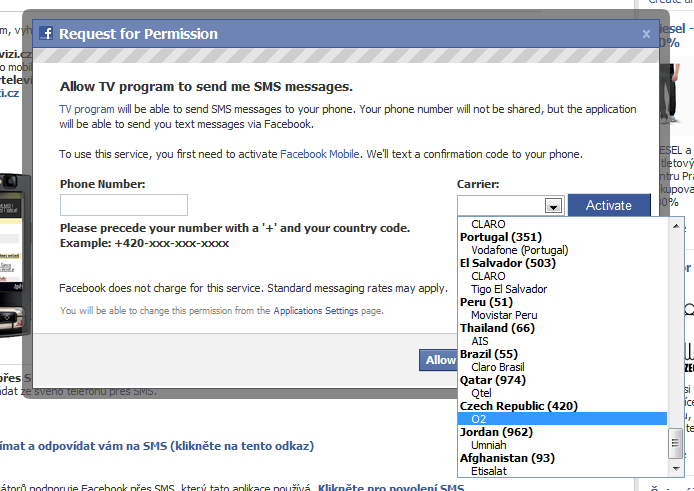Click the Portugal (351) group label

click(x=501, y=237)
